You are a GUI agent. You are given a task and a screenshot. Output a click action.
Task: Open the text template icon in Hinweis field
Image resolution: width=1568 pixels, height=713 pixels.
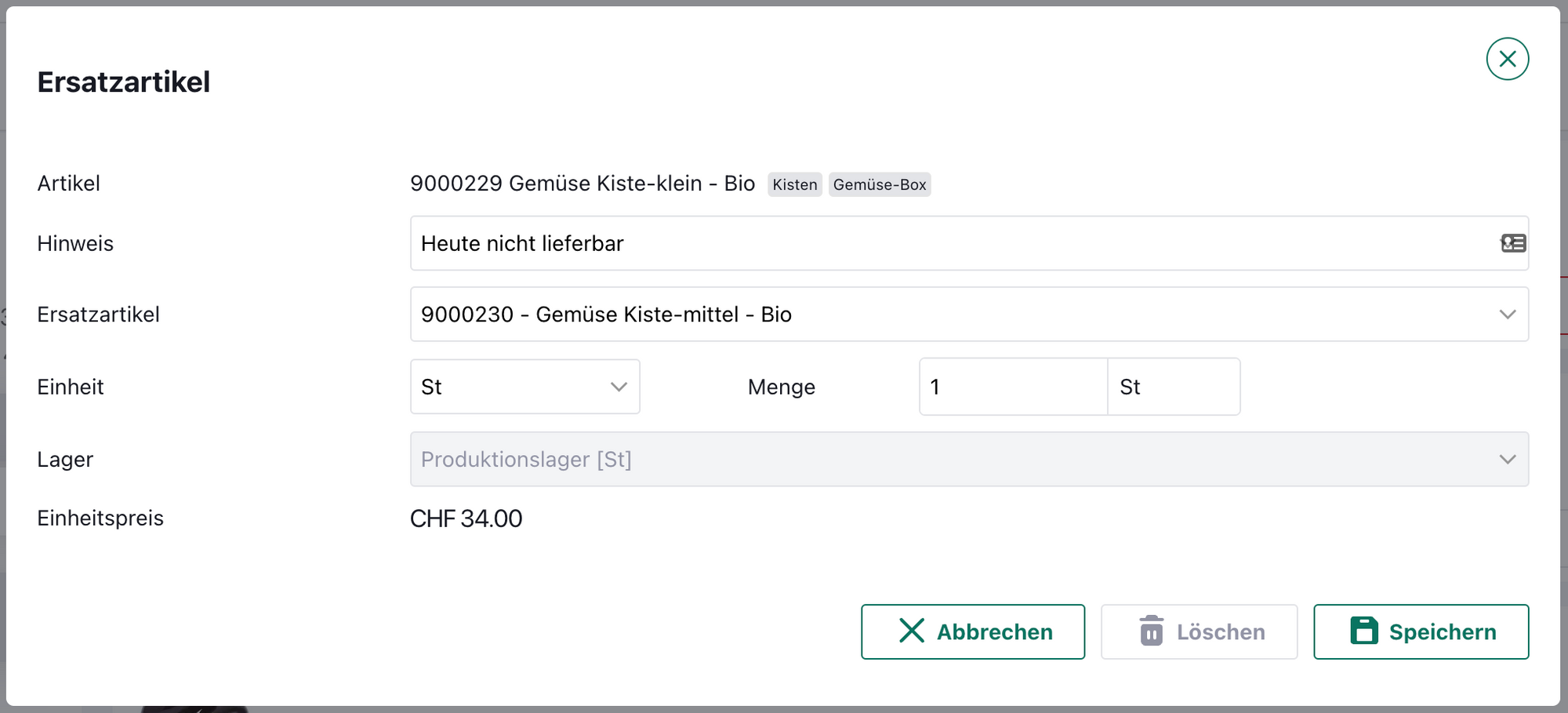click(x=1513, y=243)
